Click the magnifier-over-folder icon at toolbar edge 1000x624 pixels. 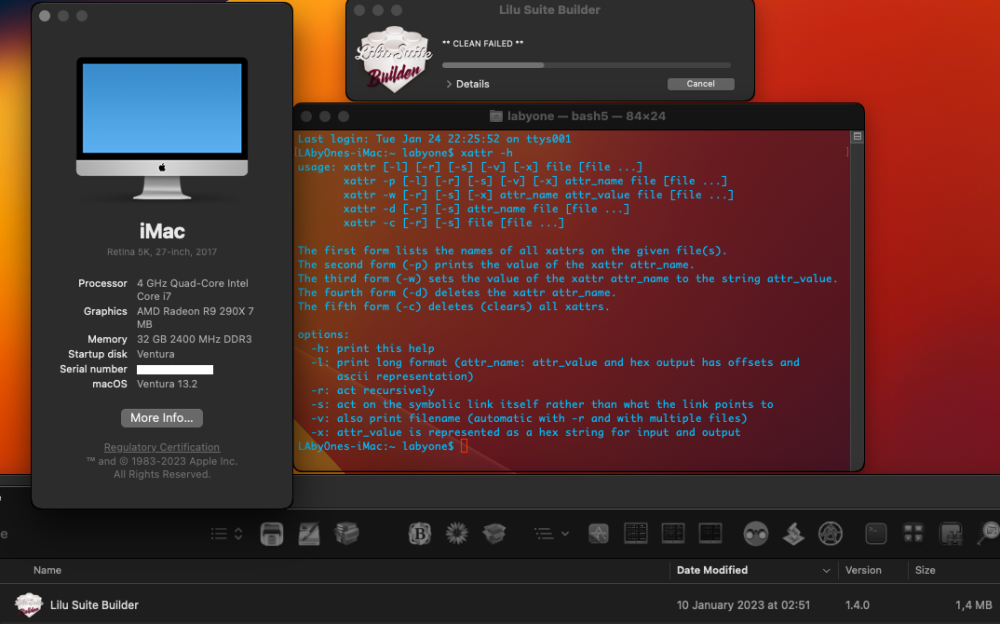click(x=989, y=533)
